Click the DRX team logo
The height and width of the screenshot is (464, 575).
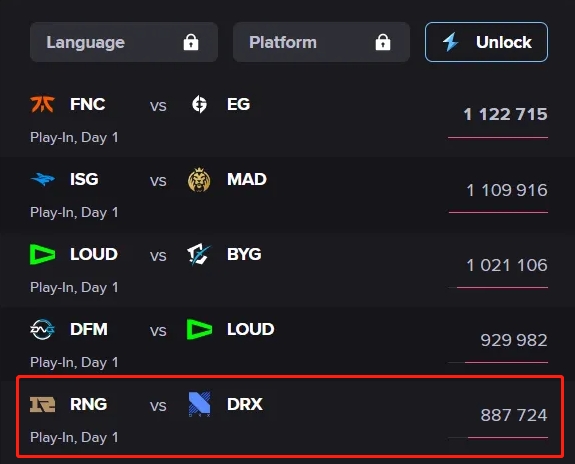[x=199, y=404]
